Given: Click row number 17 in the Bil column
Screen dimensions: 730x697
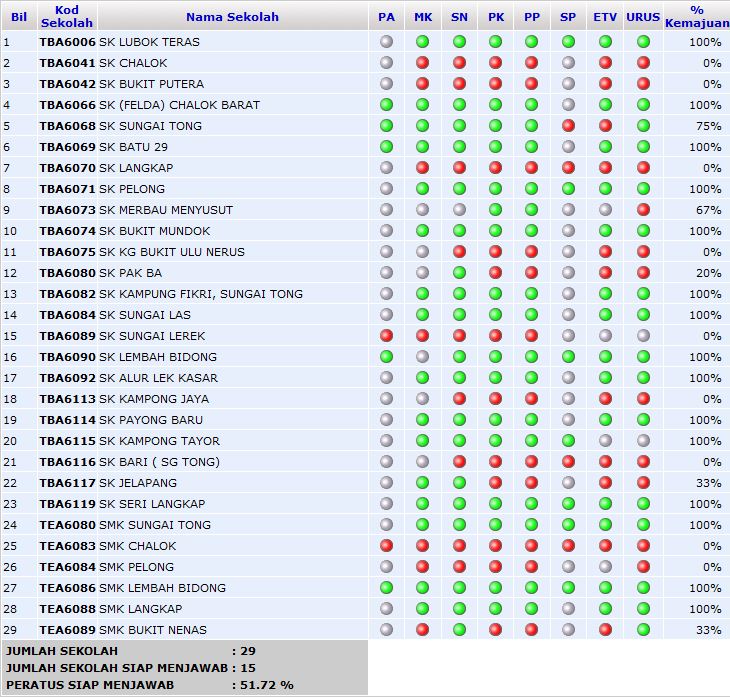Looking at the screenshot, I should [10, 378].
